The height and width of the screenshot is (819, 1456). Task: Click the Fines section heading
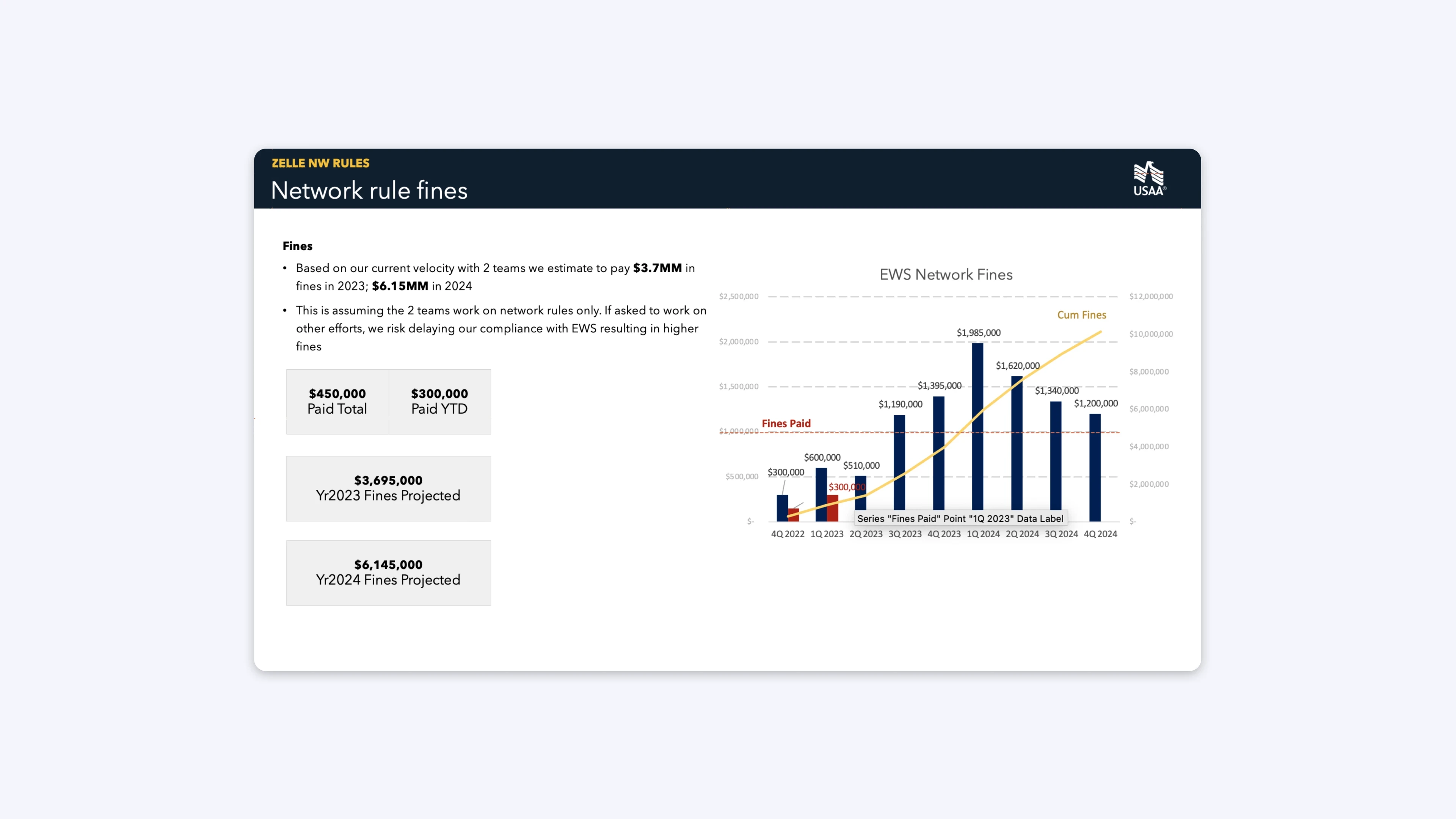pos(297,246)
